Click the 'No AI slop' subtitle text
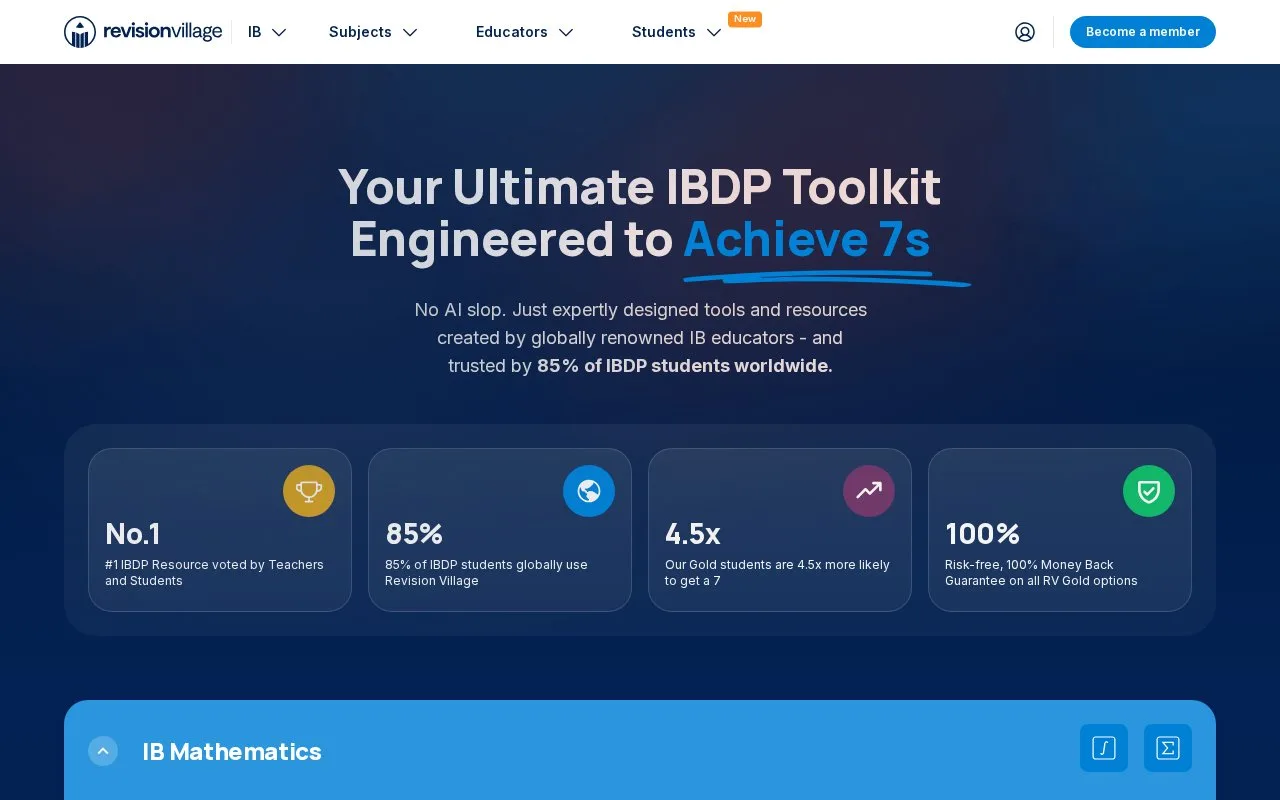Image resolution: width=1280 pixels, height=800 pixels. click(x=458, y=310)
